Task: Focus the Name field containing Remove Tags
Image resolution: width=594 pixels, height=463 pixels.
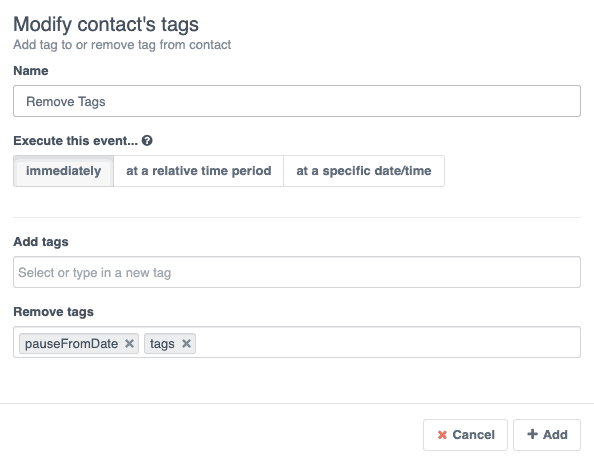Action: pos(297,101)
